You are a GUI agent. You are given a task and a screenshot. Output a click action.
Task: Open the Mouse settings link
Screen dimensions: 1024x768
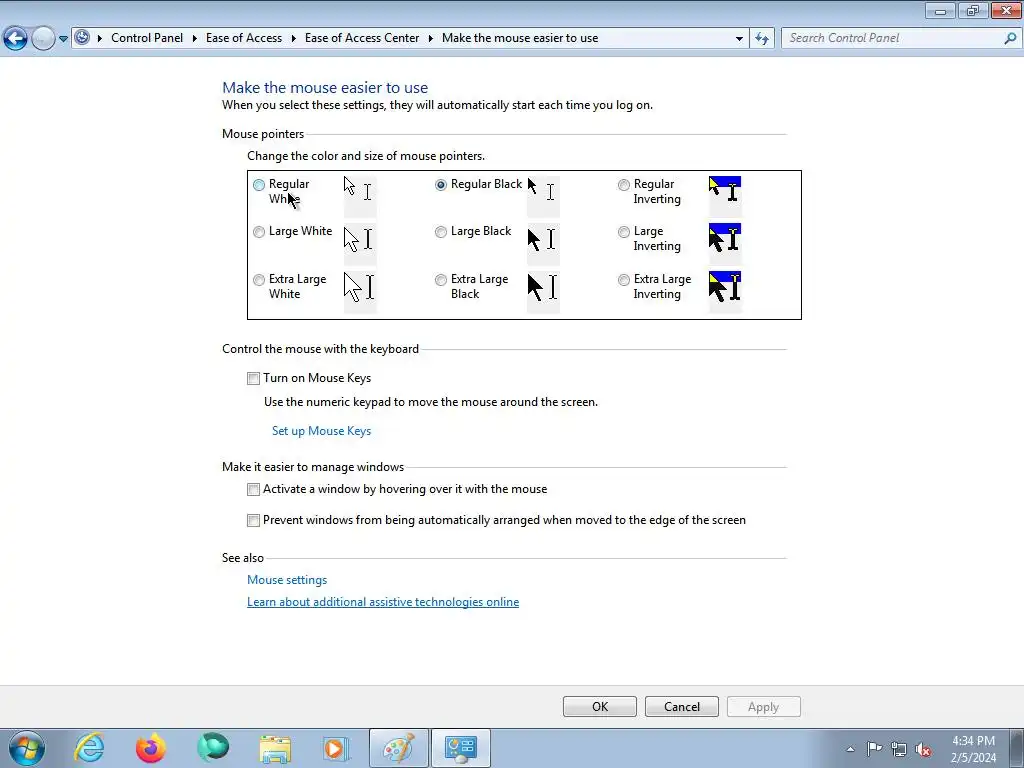(x=287, y=580)
